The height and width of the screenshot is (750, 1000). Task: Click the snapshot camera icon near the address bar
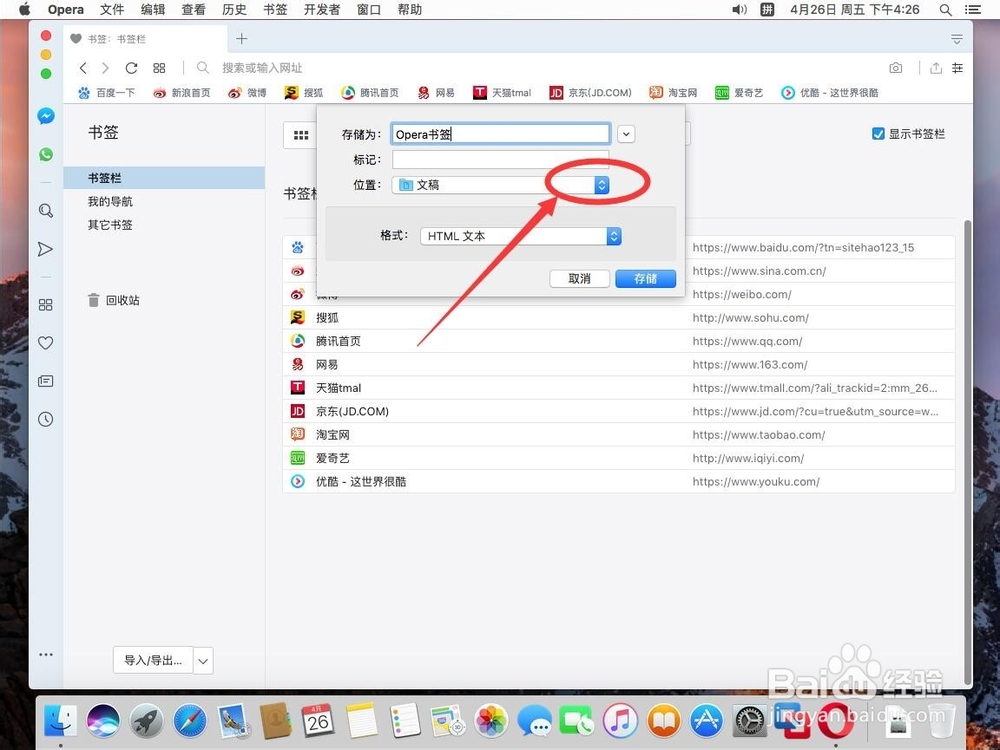pos(895,67)
